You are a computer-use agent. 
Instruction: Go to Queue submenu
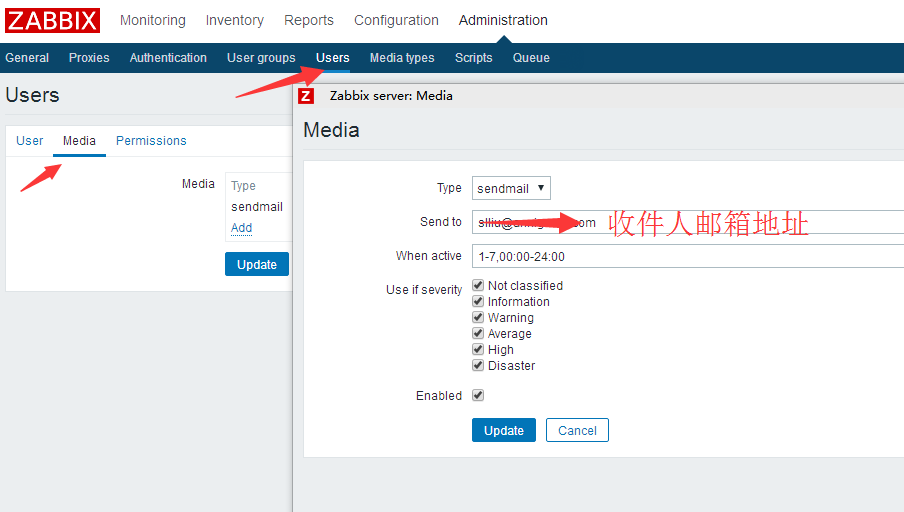pos(531,58)
